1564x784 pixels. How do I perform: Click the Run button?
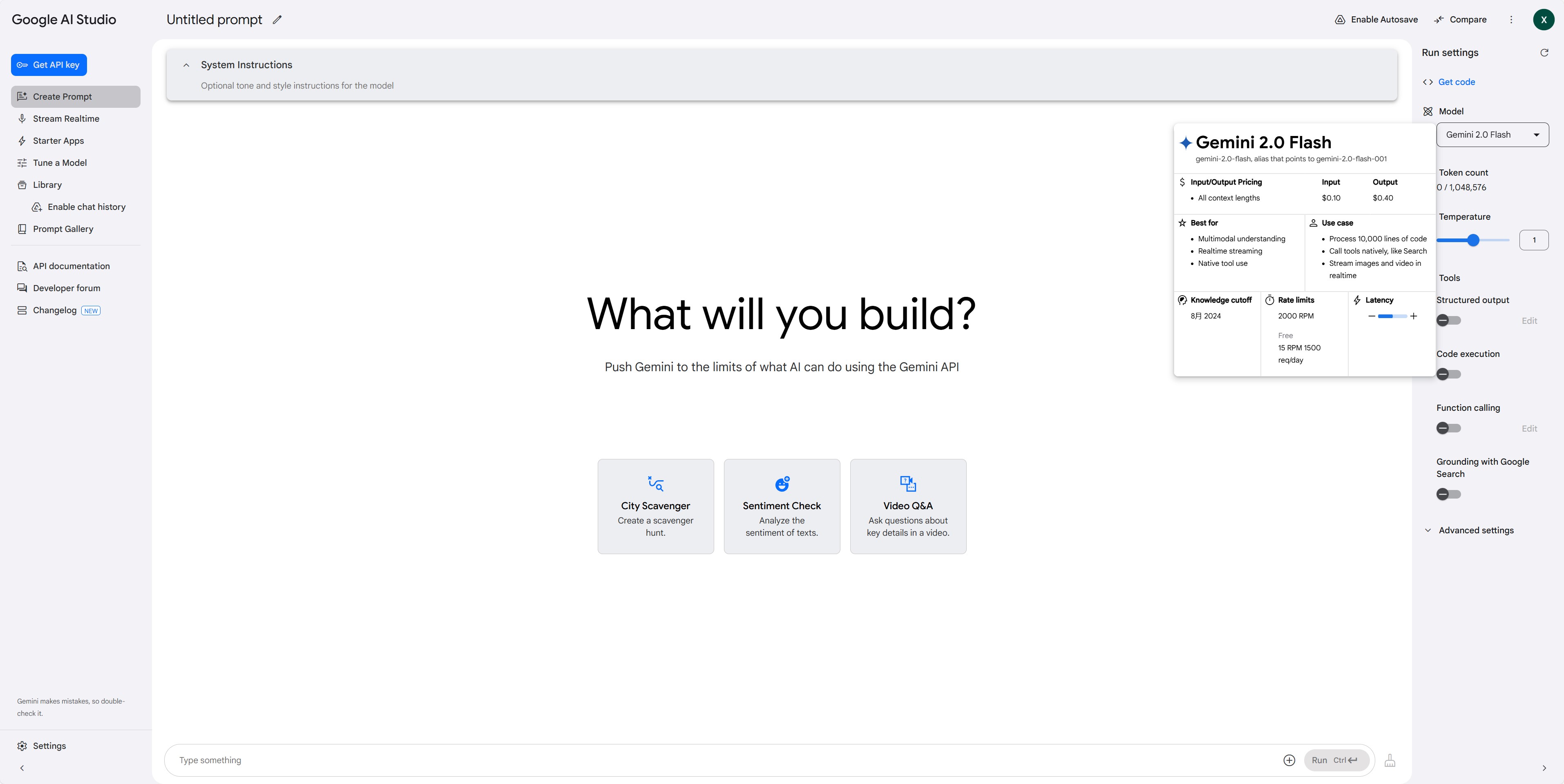click(1336, 760)
